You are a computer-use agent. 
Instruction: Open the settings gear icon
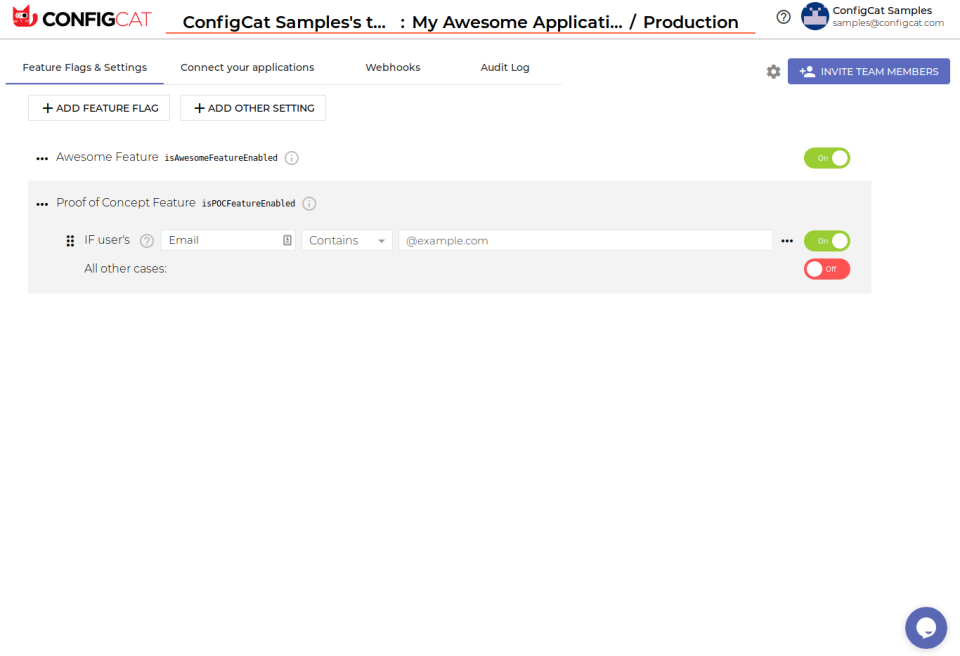773,71
